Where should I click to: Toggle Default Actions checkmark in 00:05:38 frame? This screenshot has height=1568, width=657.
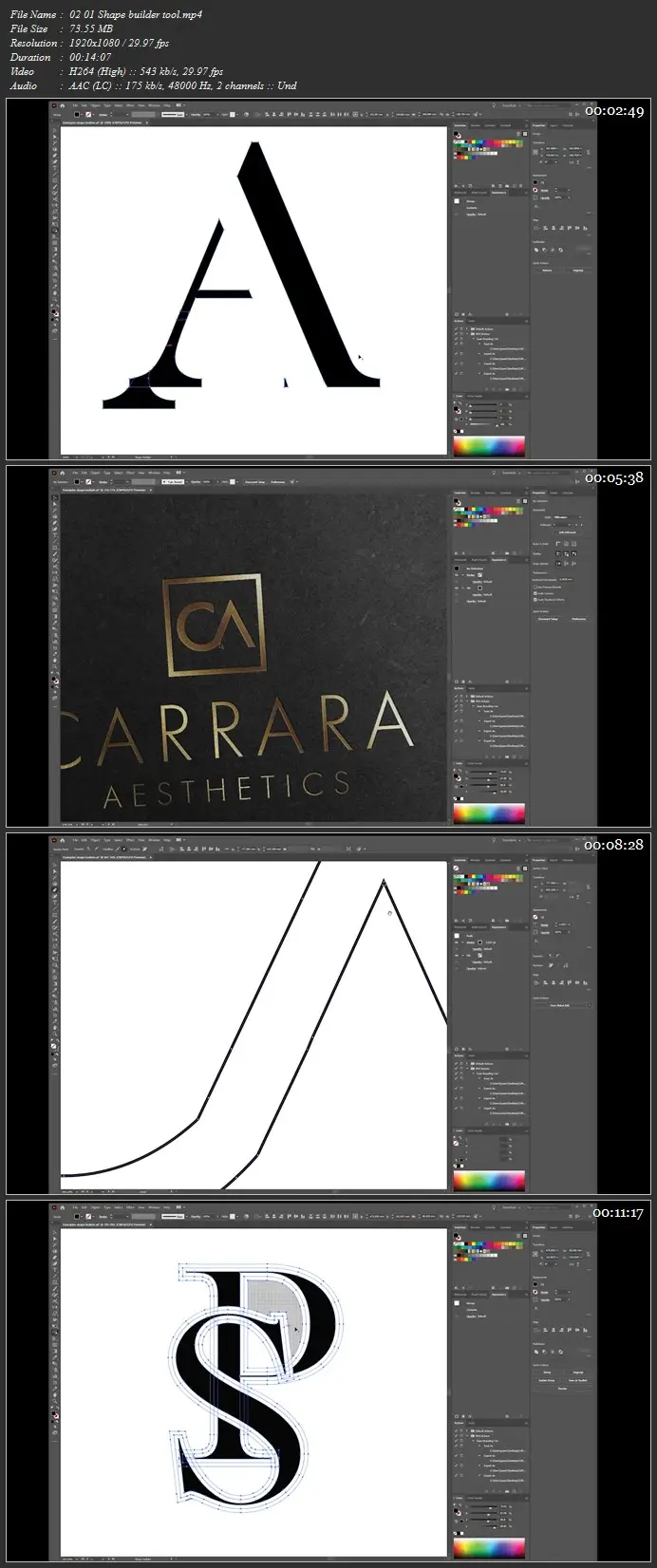pos(456,696)
